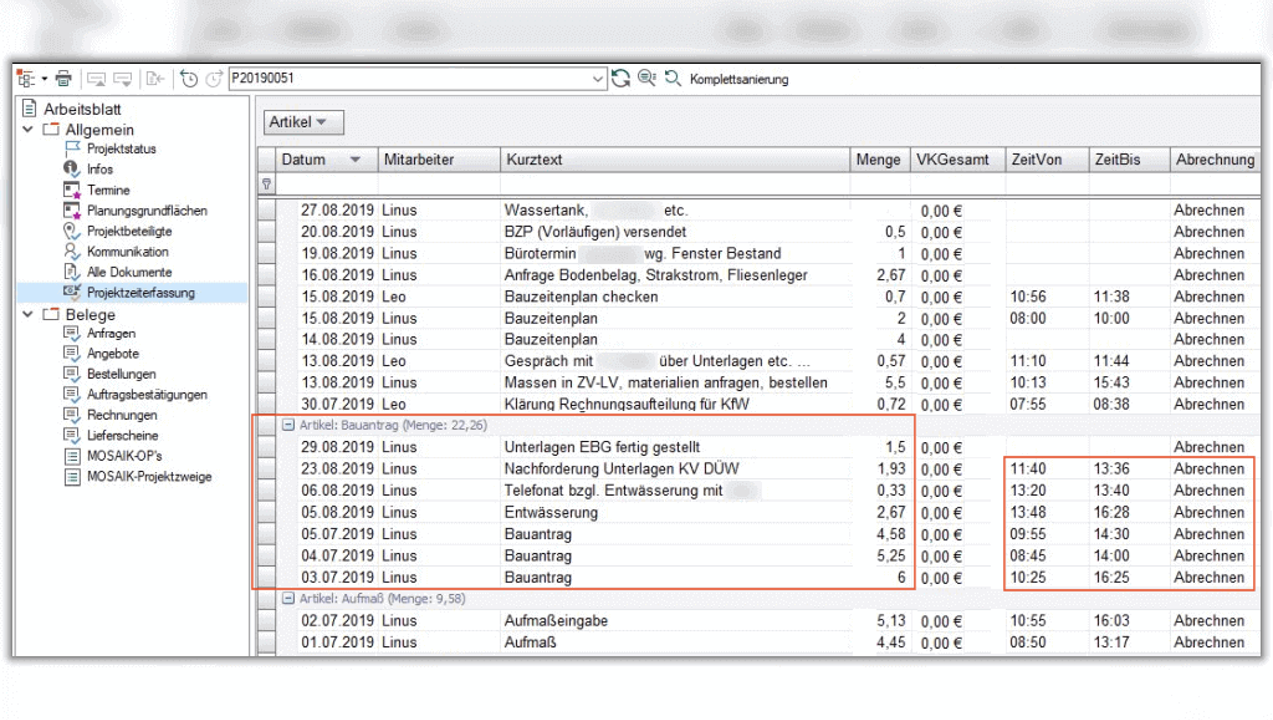
Task: Click the print icon in the toolbar
Action: pos(64,78)
